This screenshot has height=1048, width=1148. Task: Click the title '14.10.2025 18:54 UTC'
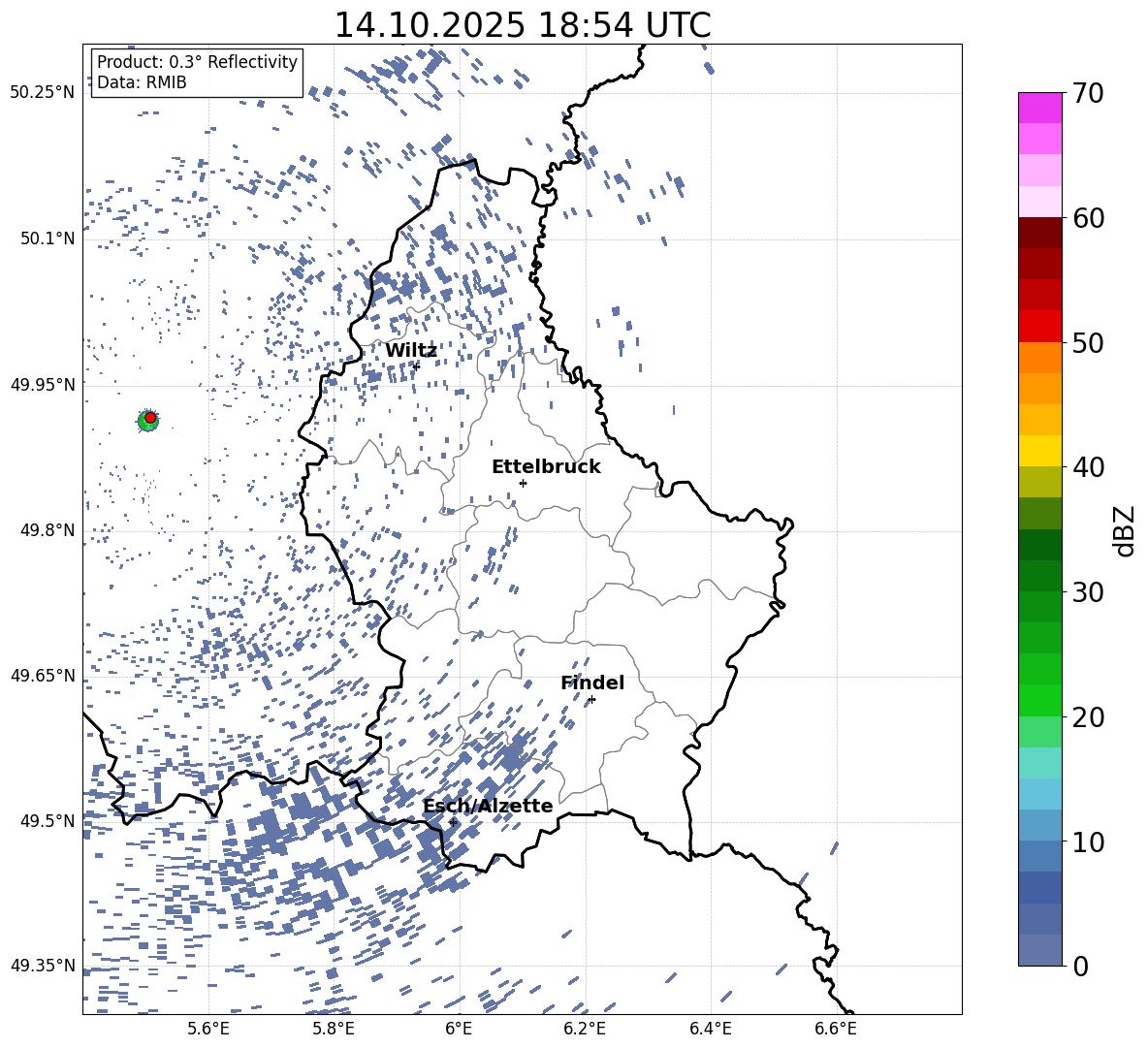click(522, 25)
